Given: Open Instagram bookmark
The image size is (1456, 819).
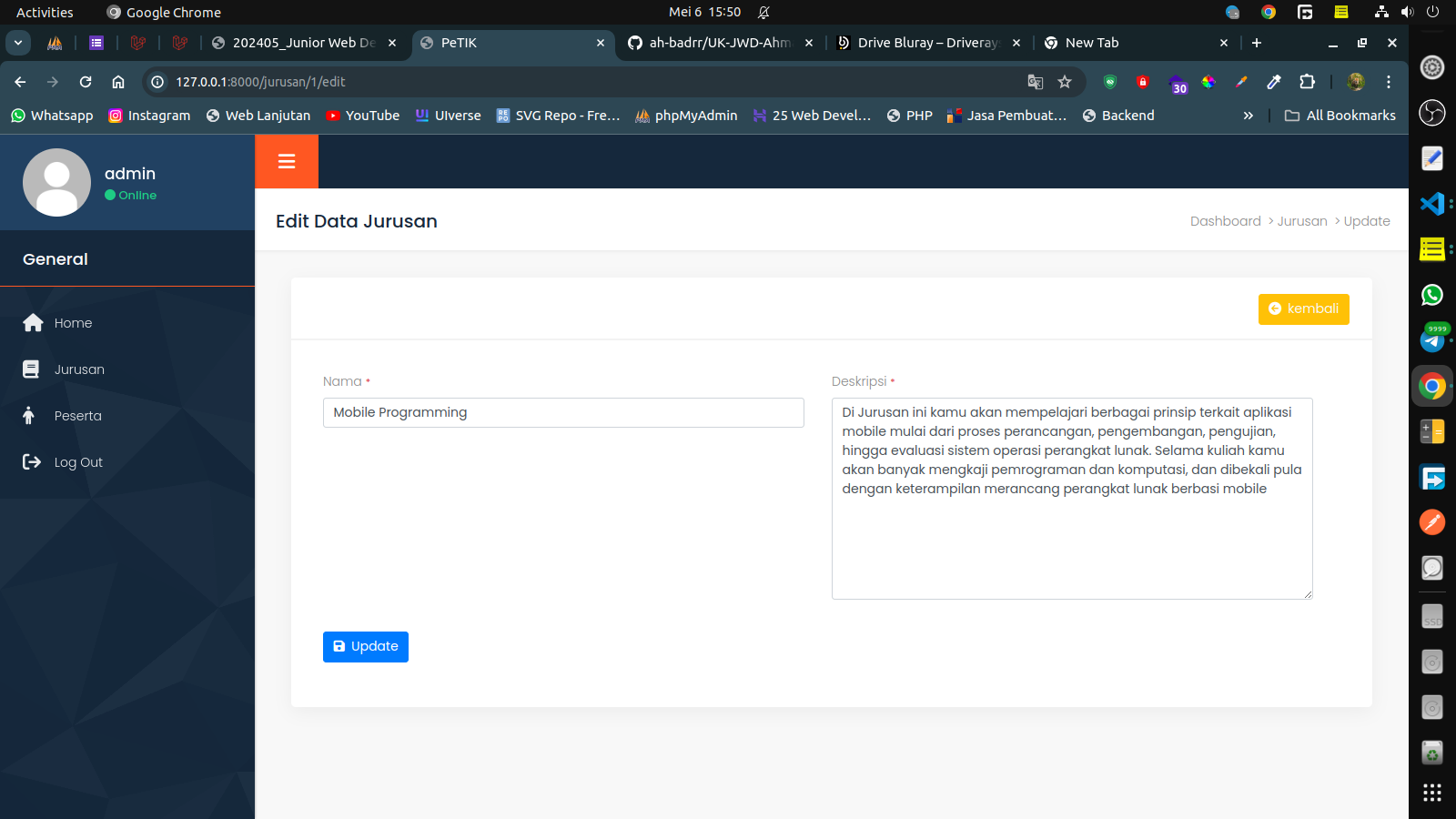Looking at the screenshot, I should click(x=149, y=116).
